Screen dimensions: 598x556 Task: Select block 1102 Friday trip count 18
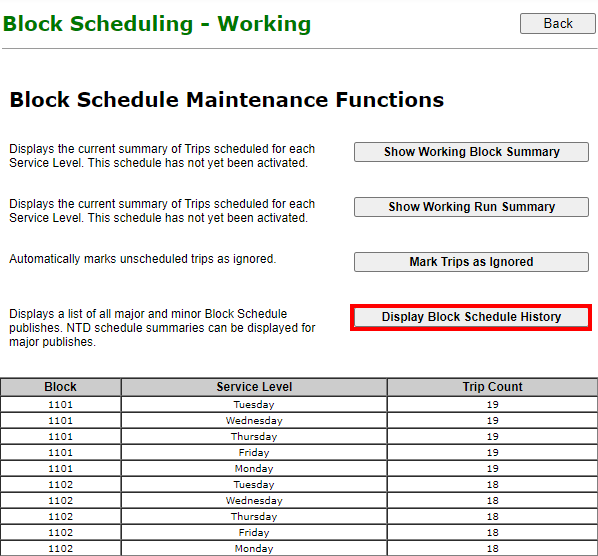[x=492, y=532]
